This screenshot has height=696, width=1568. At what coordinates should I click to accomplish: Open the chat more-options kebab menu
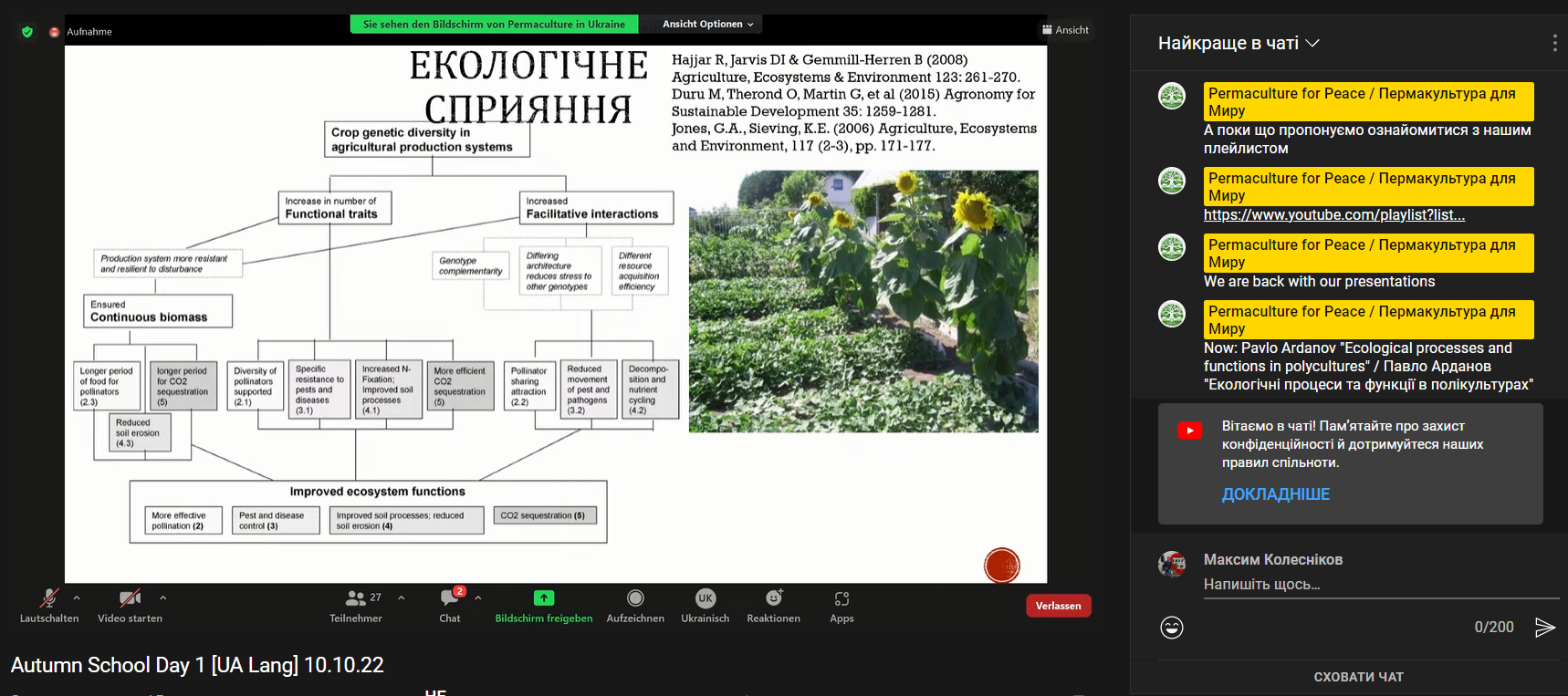coord(1555,43)
